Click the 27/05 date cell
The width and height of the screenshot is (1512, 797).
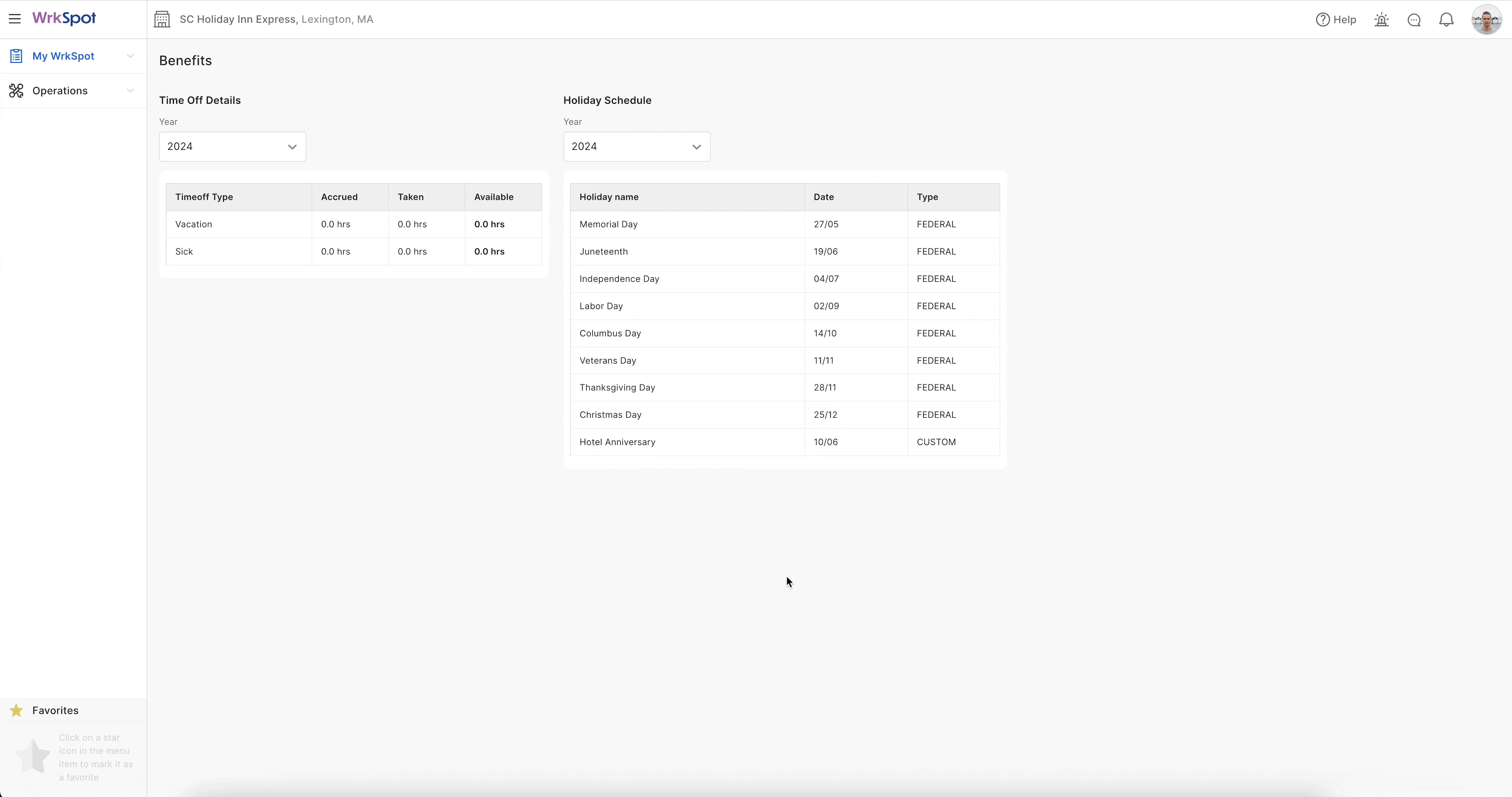[x=856, y=224]
